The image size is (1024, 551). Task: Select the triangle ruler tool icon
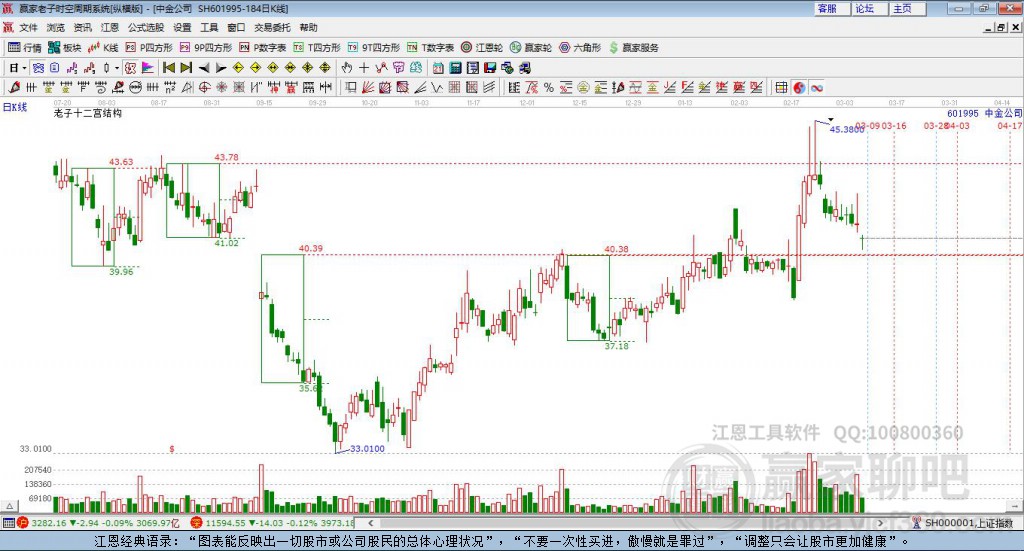point(187,87)
